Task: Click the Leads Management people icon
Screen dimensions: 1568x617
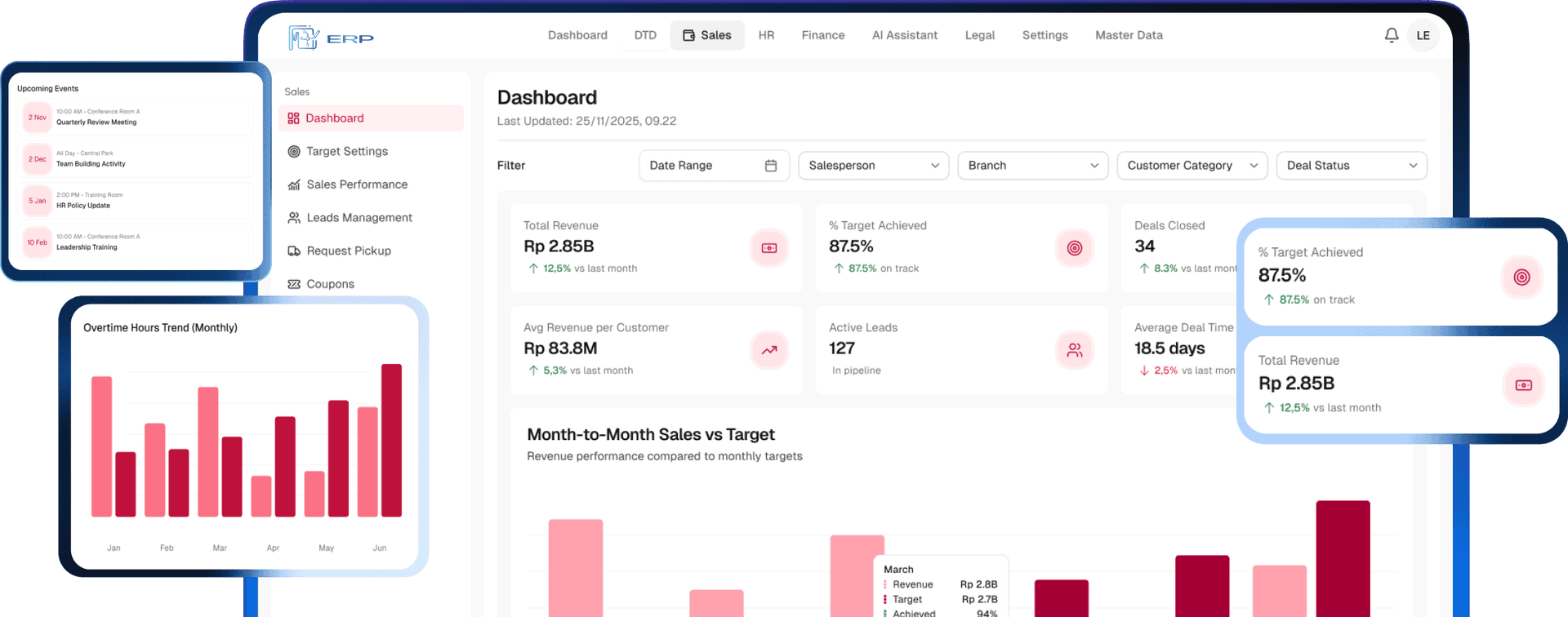Action: click(294, 218)
